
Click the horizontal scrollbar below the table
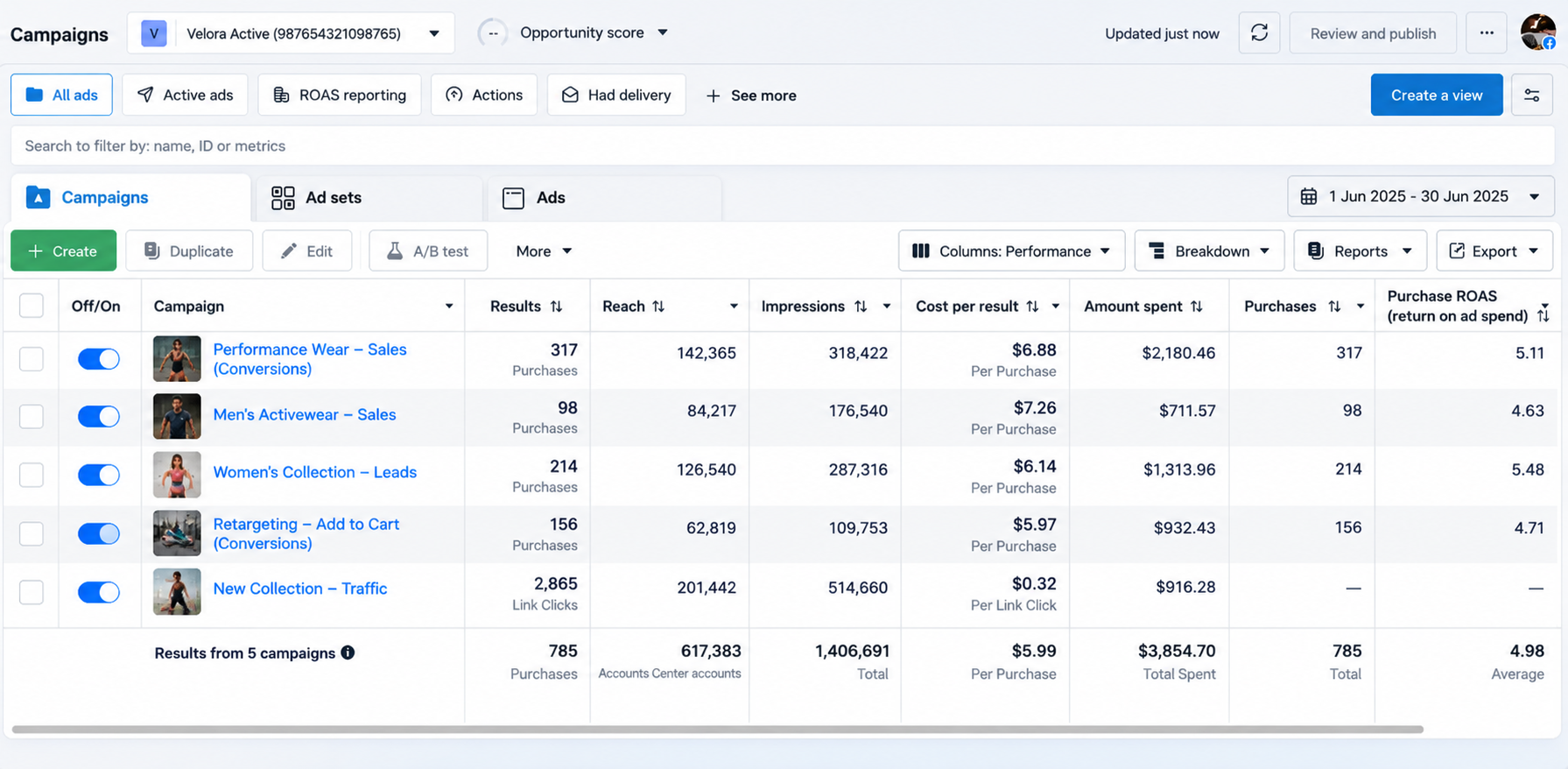click(x=718, y=729)
